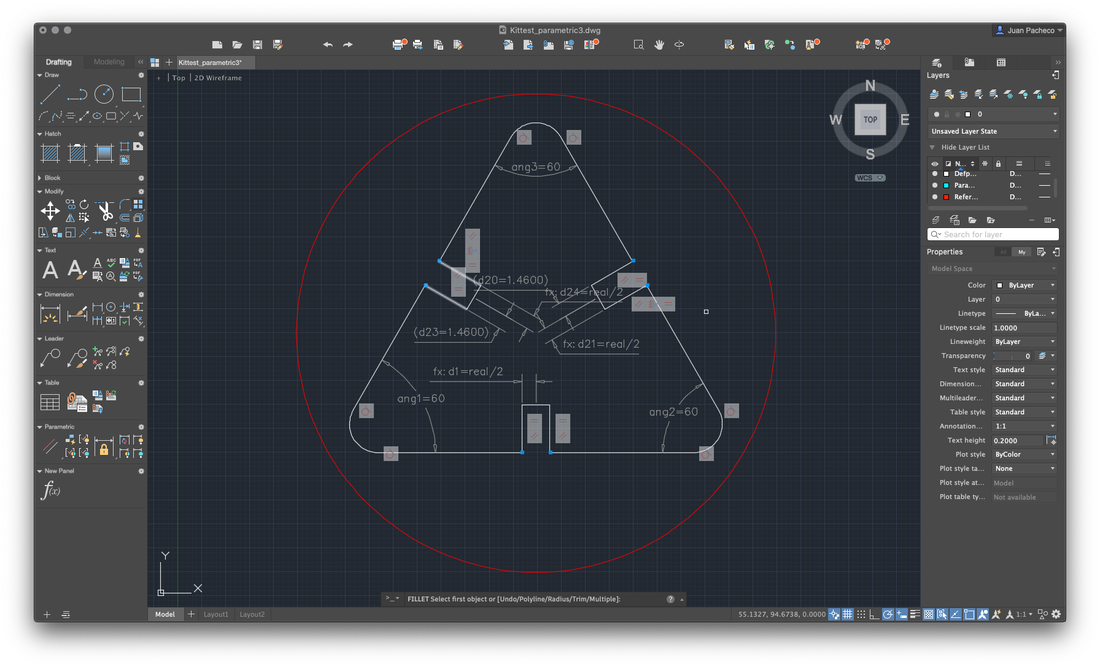Open the Juan Pacheco account menu
1100x667 pixels.
pos(1029,30)
